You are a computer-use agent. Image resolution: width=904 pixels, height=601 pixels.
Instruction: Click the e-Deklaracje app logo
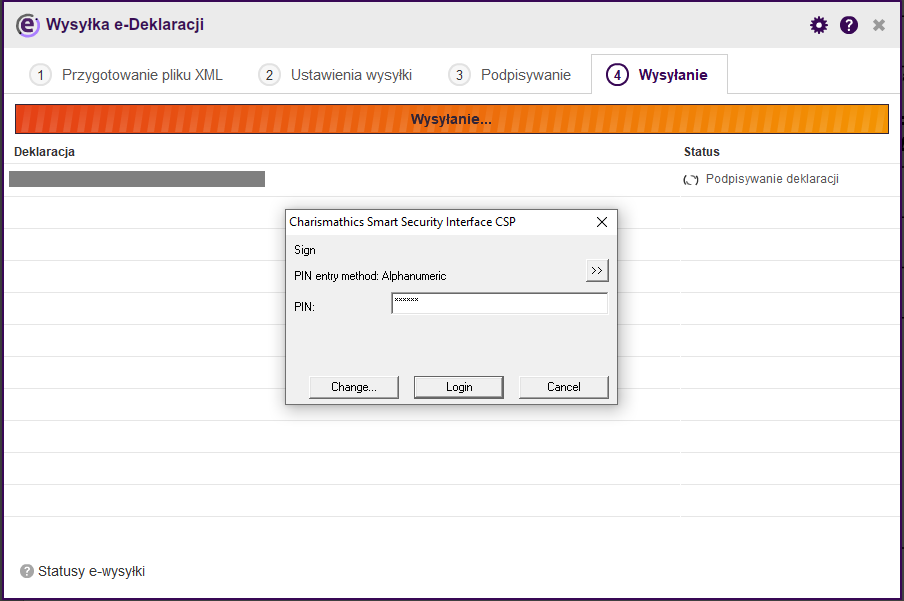pyautogui.click(x=28, y=25)
